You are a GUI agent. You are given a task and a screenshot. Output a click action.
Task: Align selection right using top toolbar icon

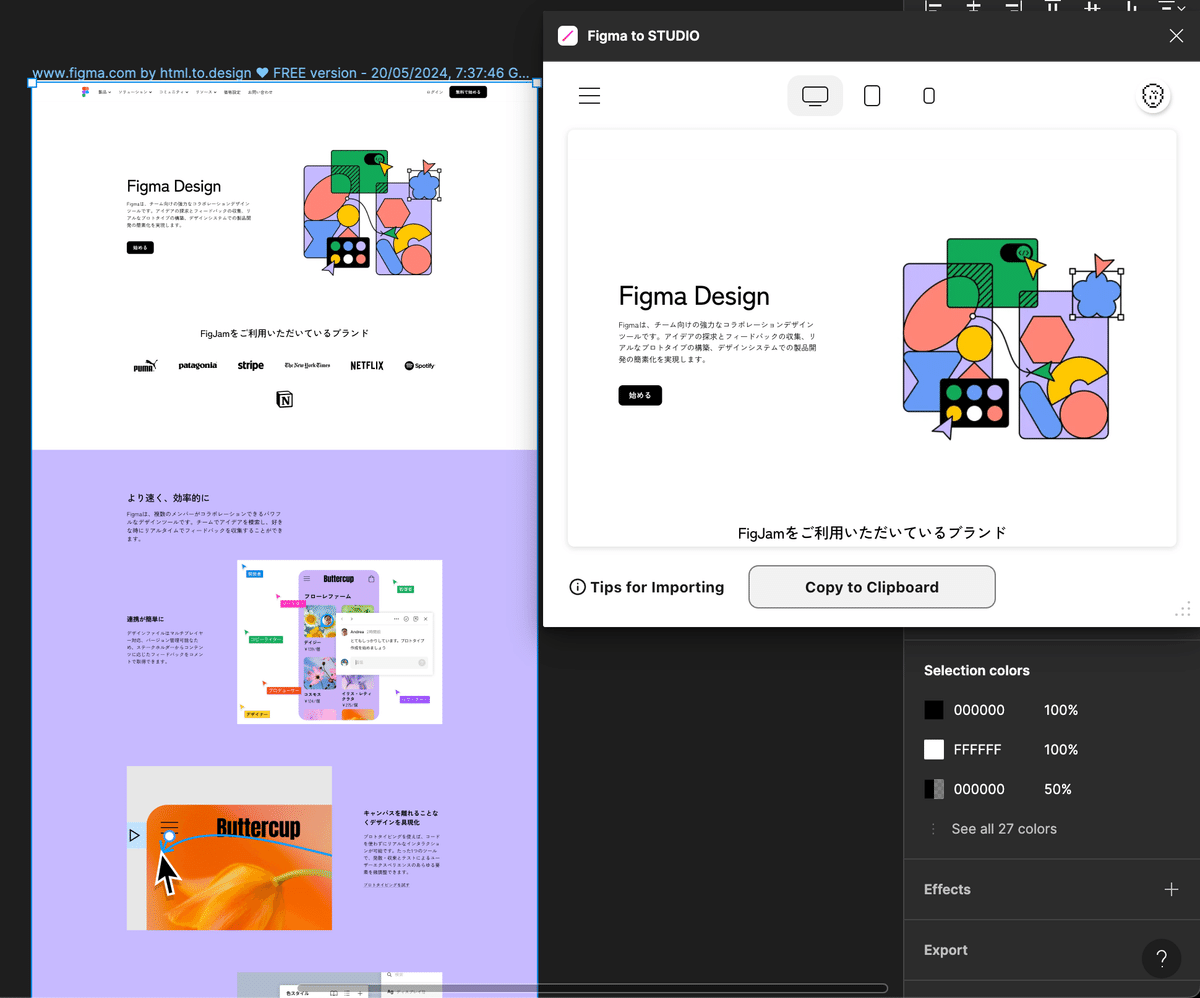tap(1013, 6)
